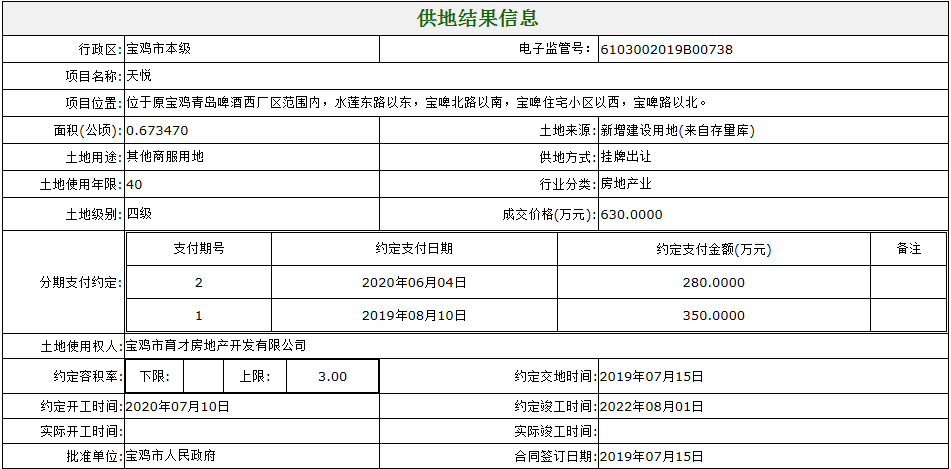This screenshot has width=951, height=469.
Task: Click the 上限 plot ratio value 3.00
Action: pyautogui.click(x=332, y=376)
